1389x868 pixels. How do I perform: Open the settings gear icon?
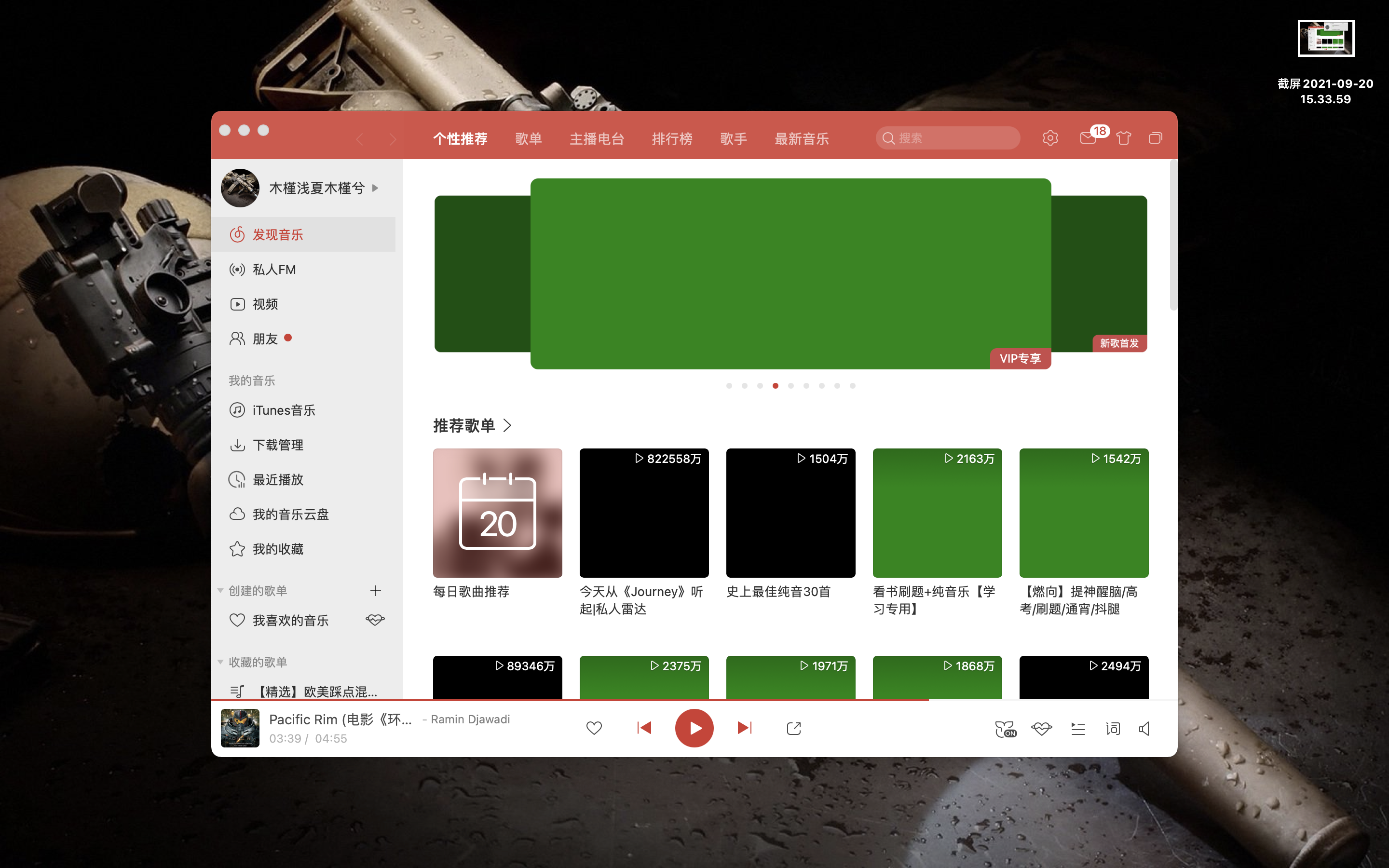click(x=1050, y=138)
